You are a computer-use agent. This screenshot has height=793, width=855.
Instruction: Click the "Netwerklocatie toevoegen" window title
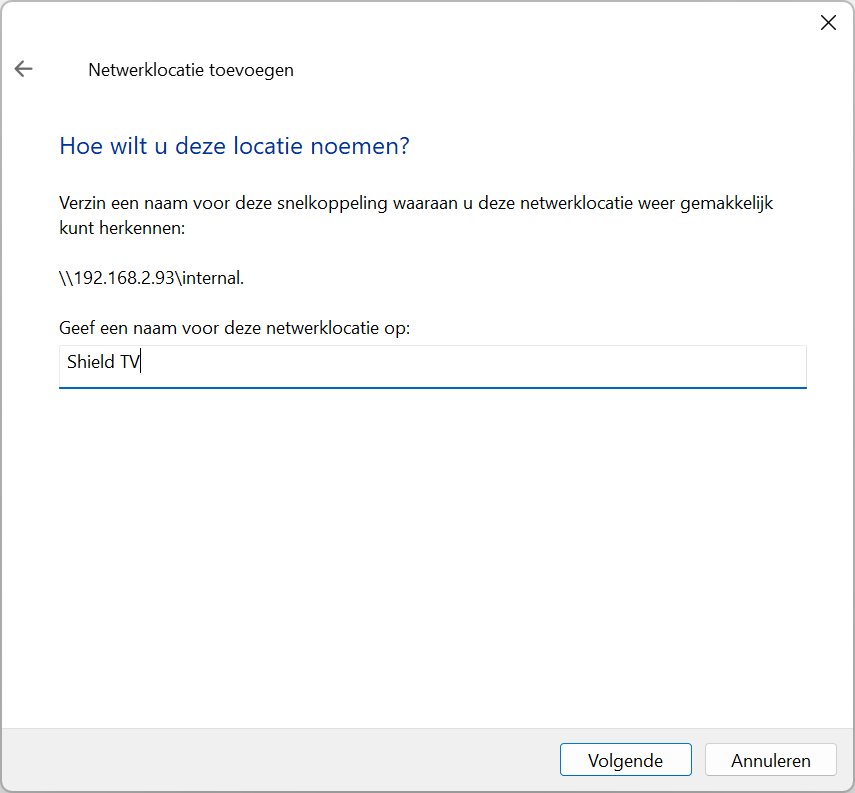pyautogui.click(x=191, y=70)
